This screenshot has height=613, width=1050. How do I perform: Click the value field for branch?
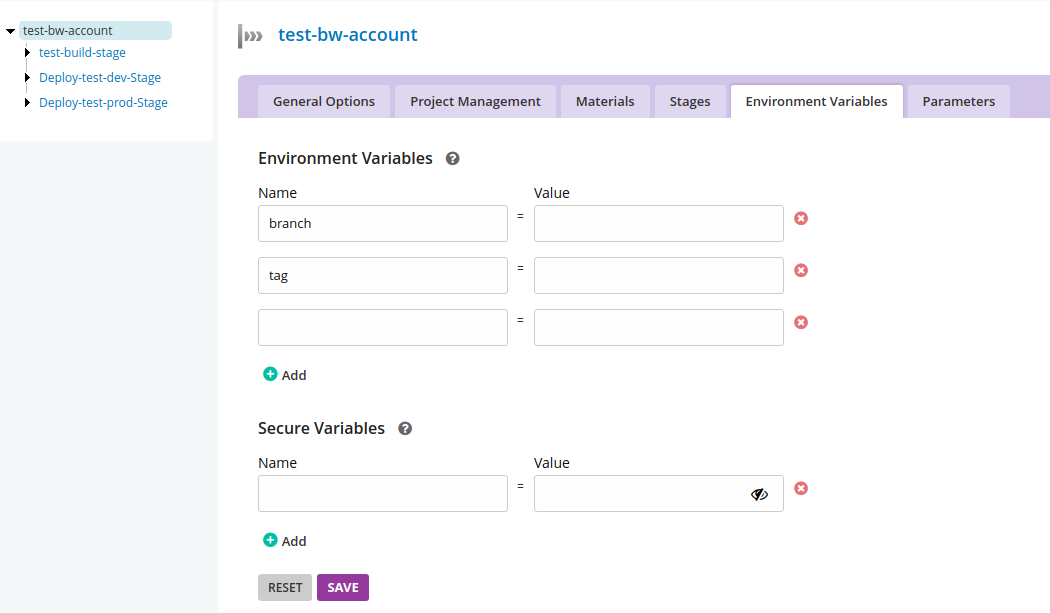(x=658, y=223)
